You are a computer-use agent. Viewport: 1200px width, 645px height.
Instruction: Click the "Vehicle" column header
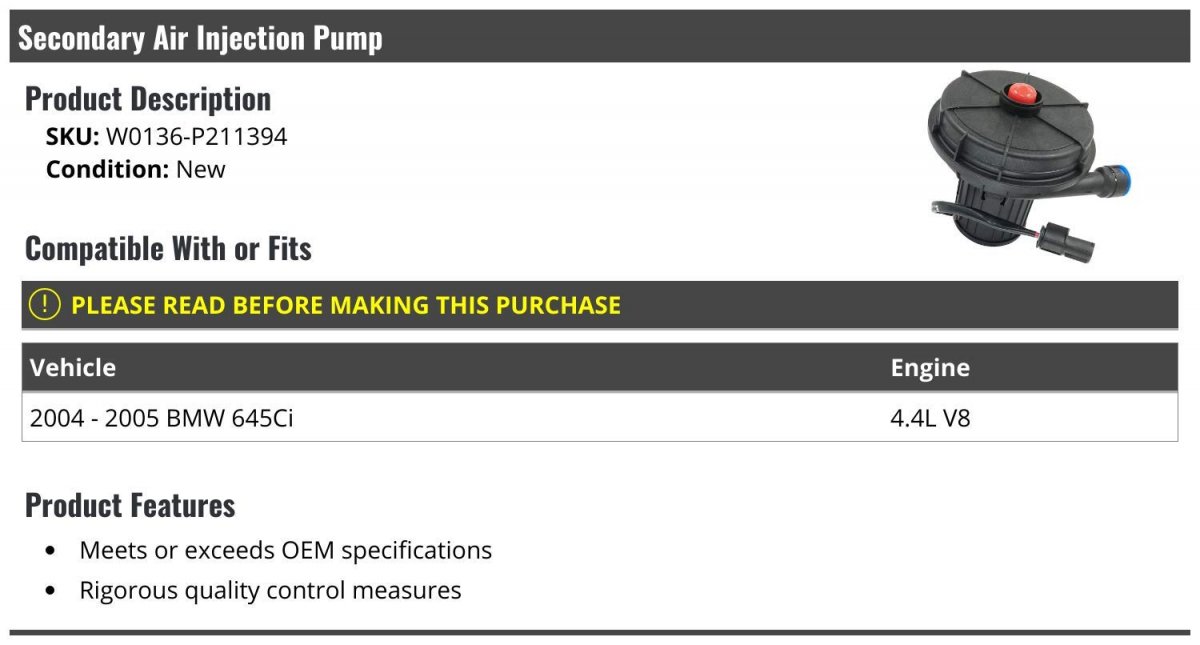[73, 368]
